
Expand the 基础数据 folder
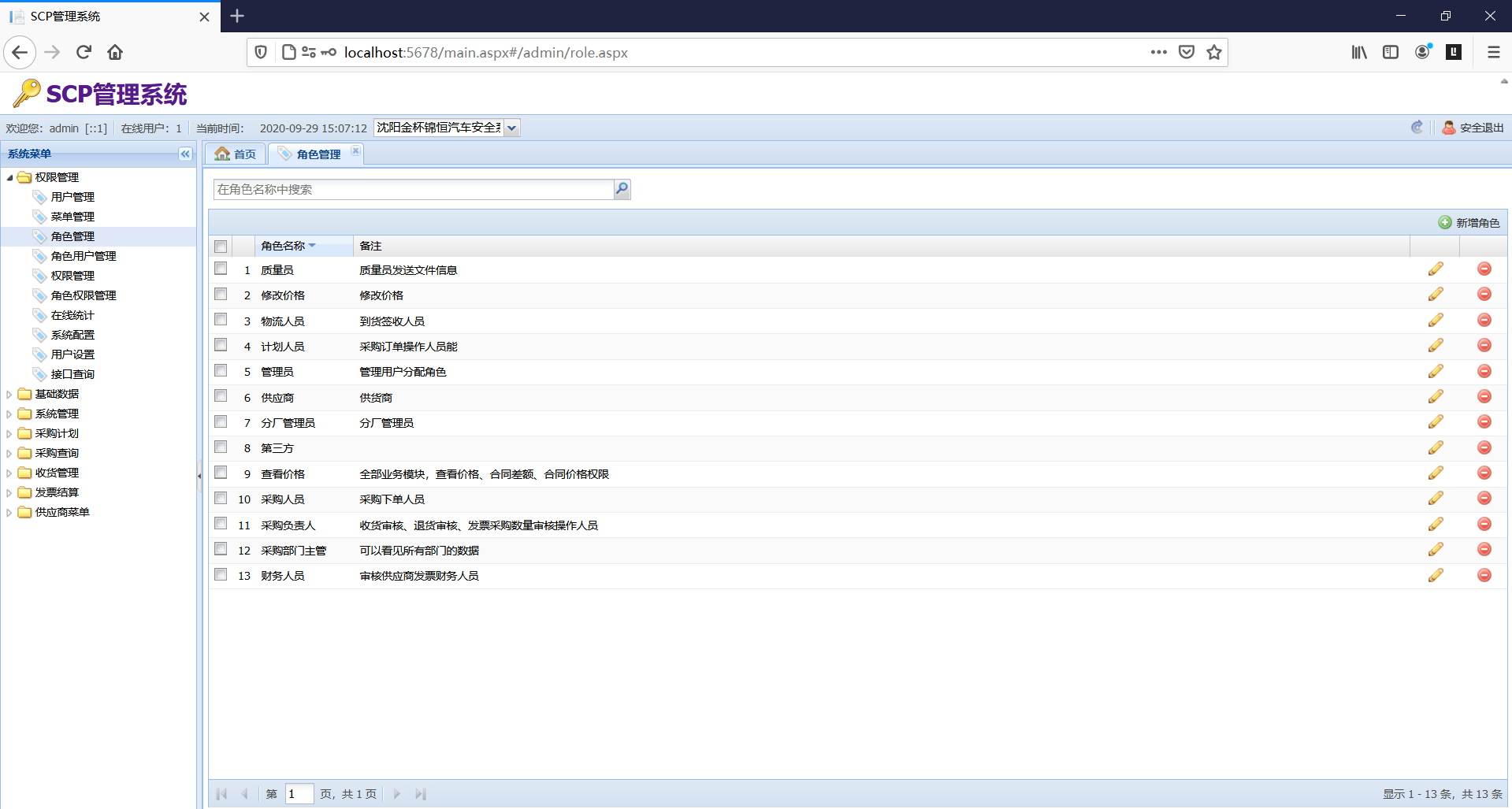tap(9, 394)
